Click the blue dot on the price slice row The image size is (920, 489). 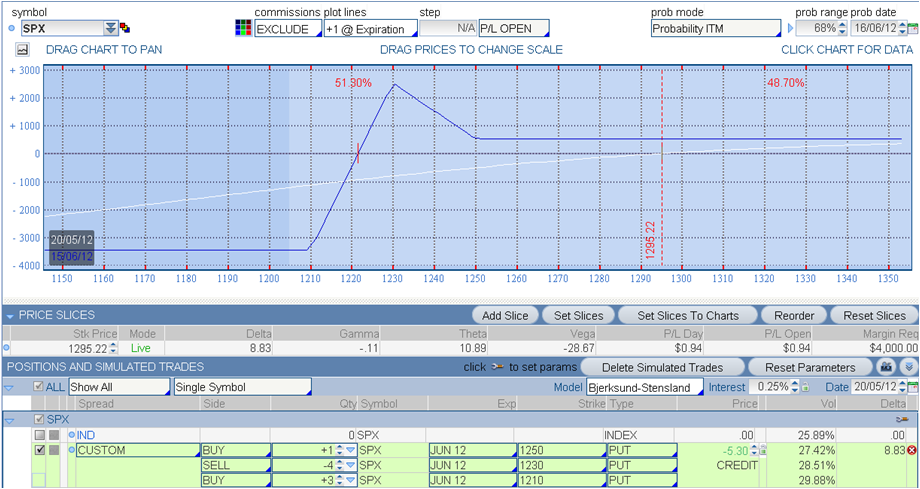click(x=6, y=348)
